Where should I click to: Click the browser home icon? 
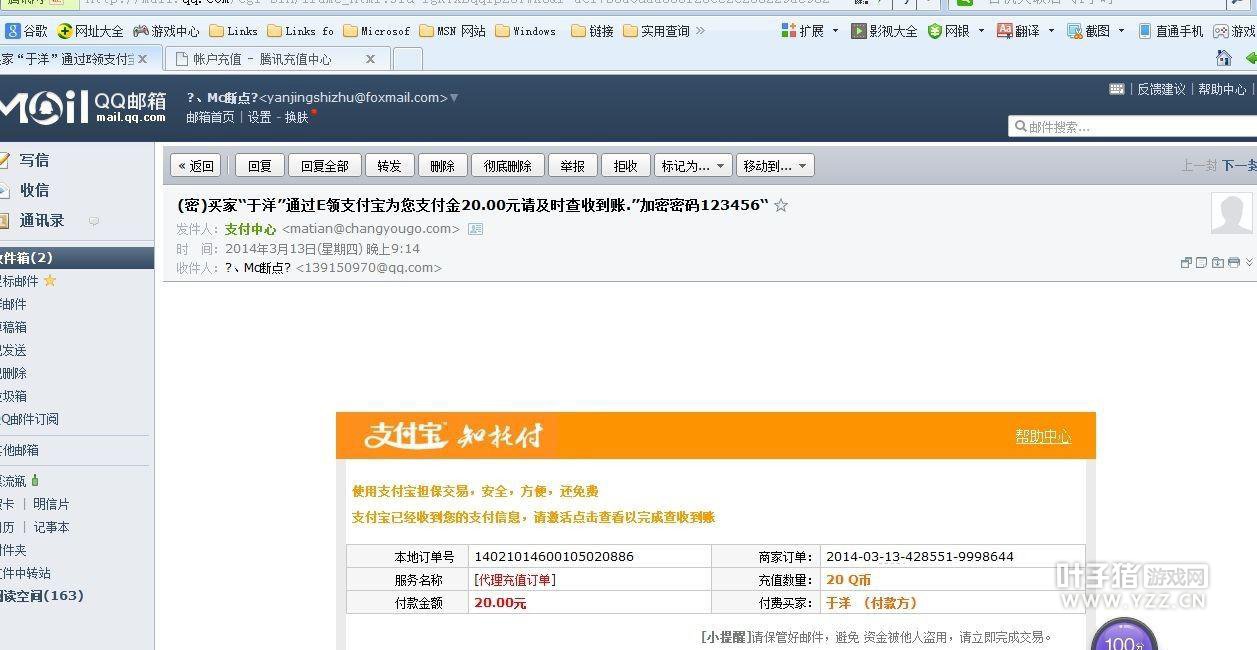[x=1224, y=58]
